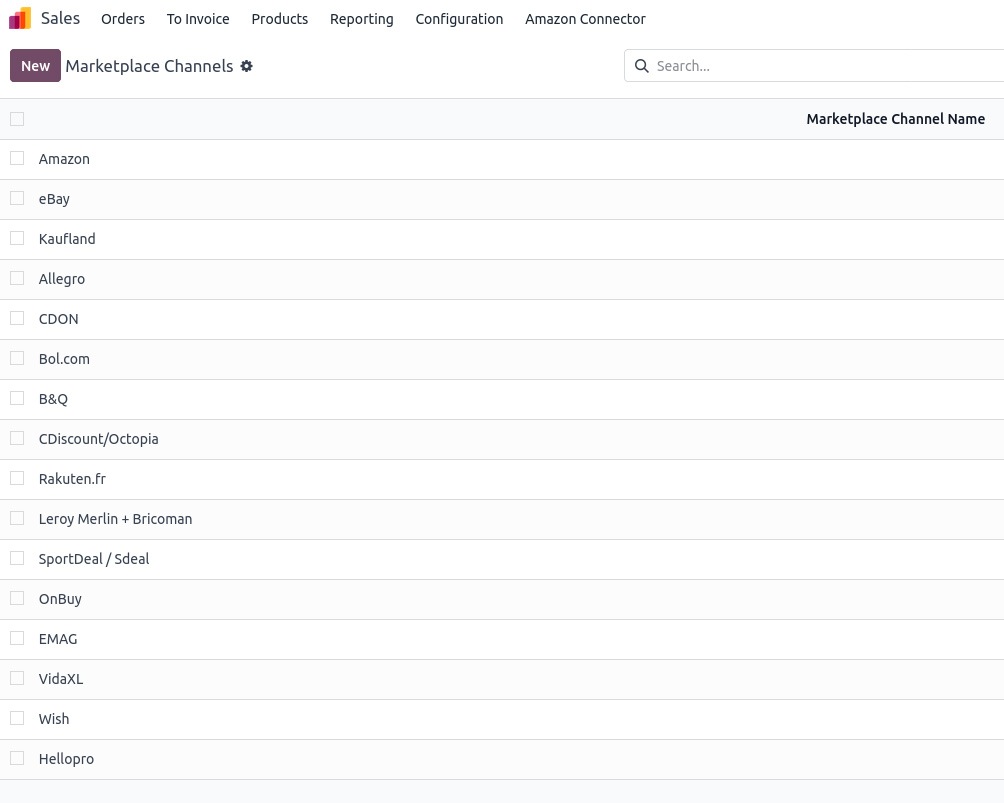
Task: Open the CDON channel record
Action: pos(58,319)
